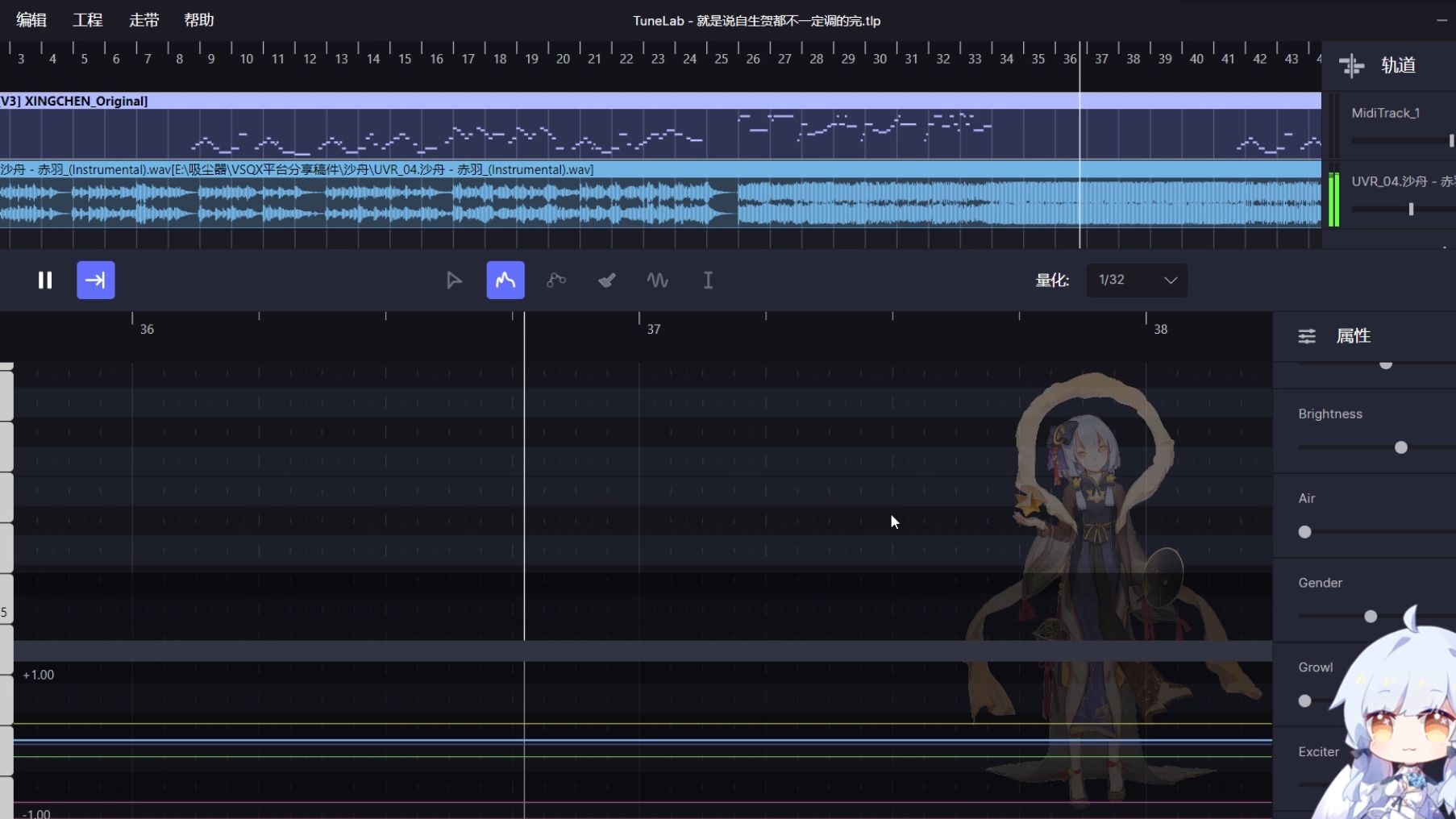Click the XINGCHEN_Original MIDI part title bar
1456x819 pixels.
[x=660, y=101]
